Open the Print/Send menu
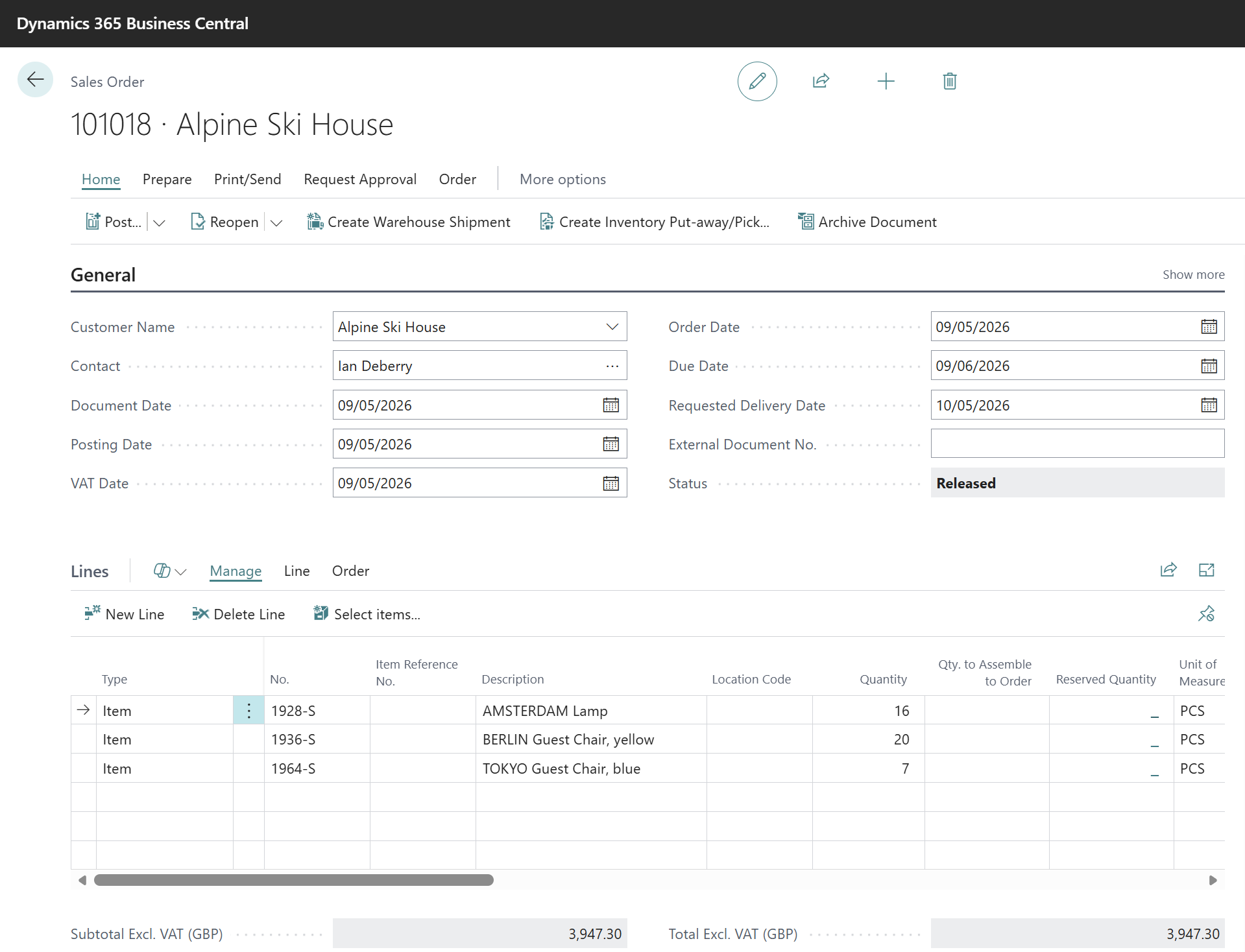Viewport: 1245px width, 952px height. point(247,179)
